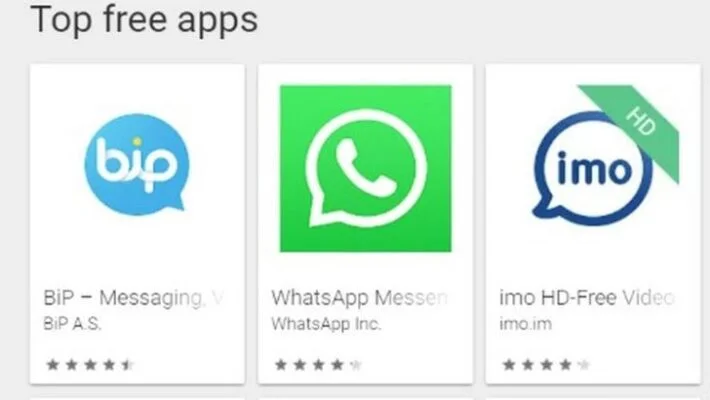Select the BiP – Messaging title
The image size is (710, 400).
(134, 298)
